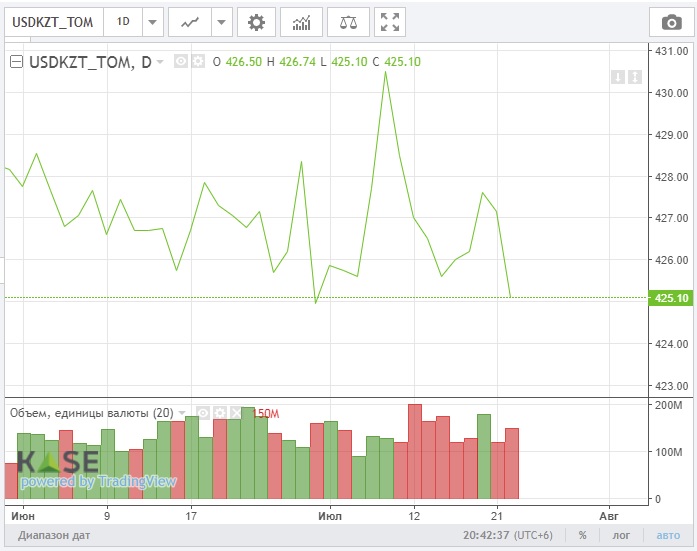Click the 21 date label on time axis

497,516
